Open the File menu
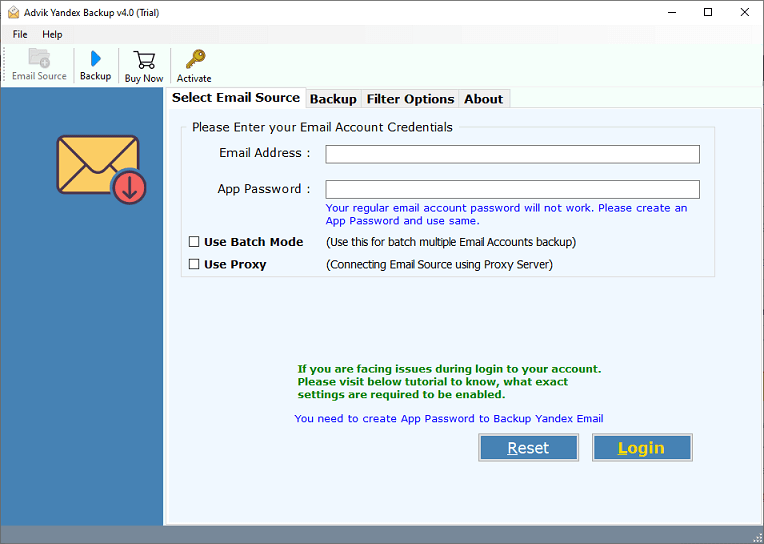Image resolution: width=764 pixels, height=544 pixels. click(x=20, y=34)
